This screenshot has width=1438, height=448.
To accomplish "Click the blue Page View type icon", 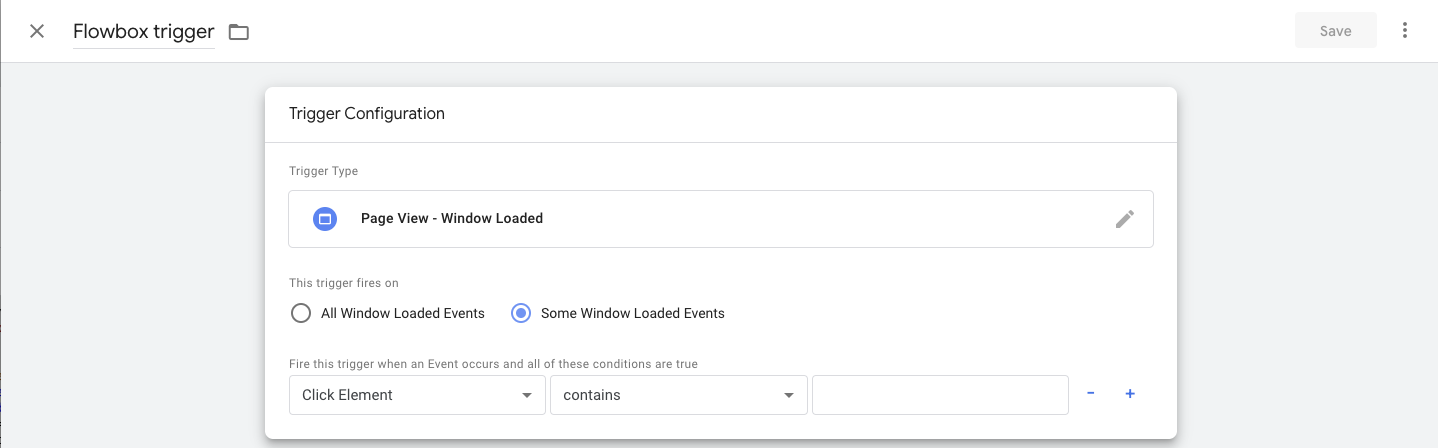I will (325, 218).
